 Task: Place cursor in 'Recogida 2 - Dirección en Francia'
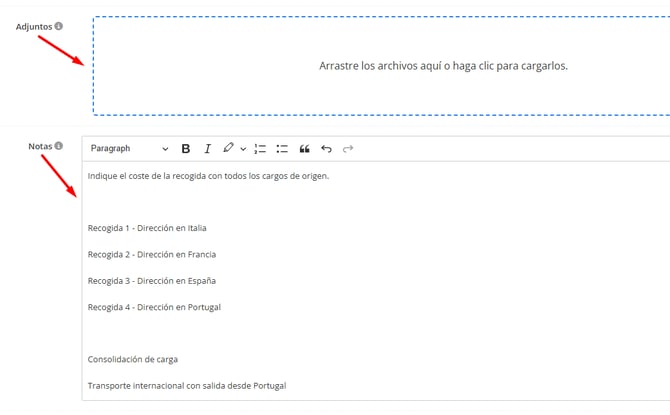coord(151,254)
